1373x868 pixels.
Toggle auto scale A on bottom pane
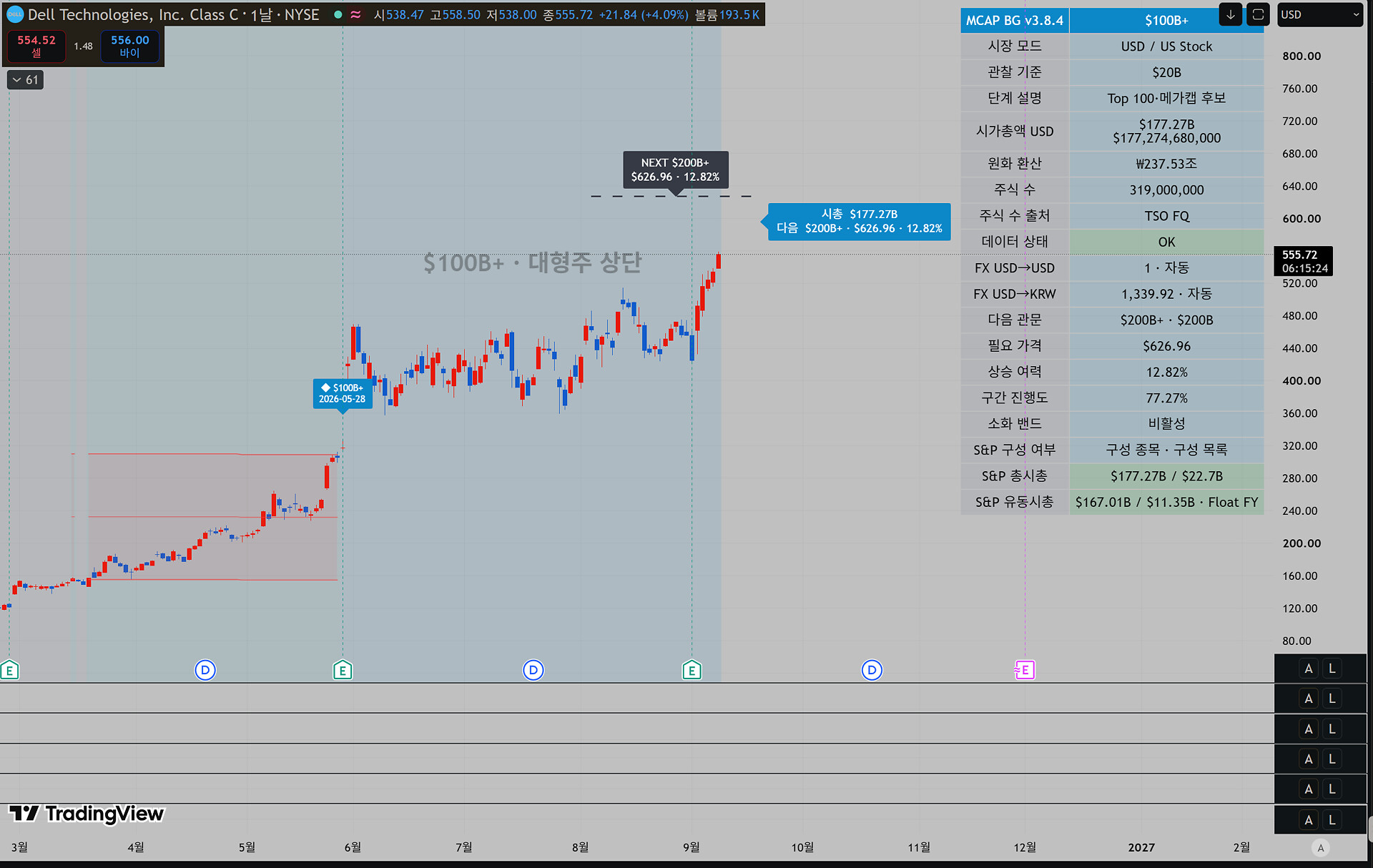[x=1308, y=820]
